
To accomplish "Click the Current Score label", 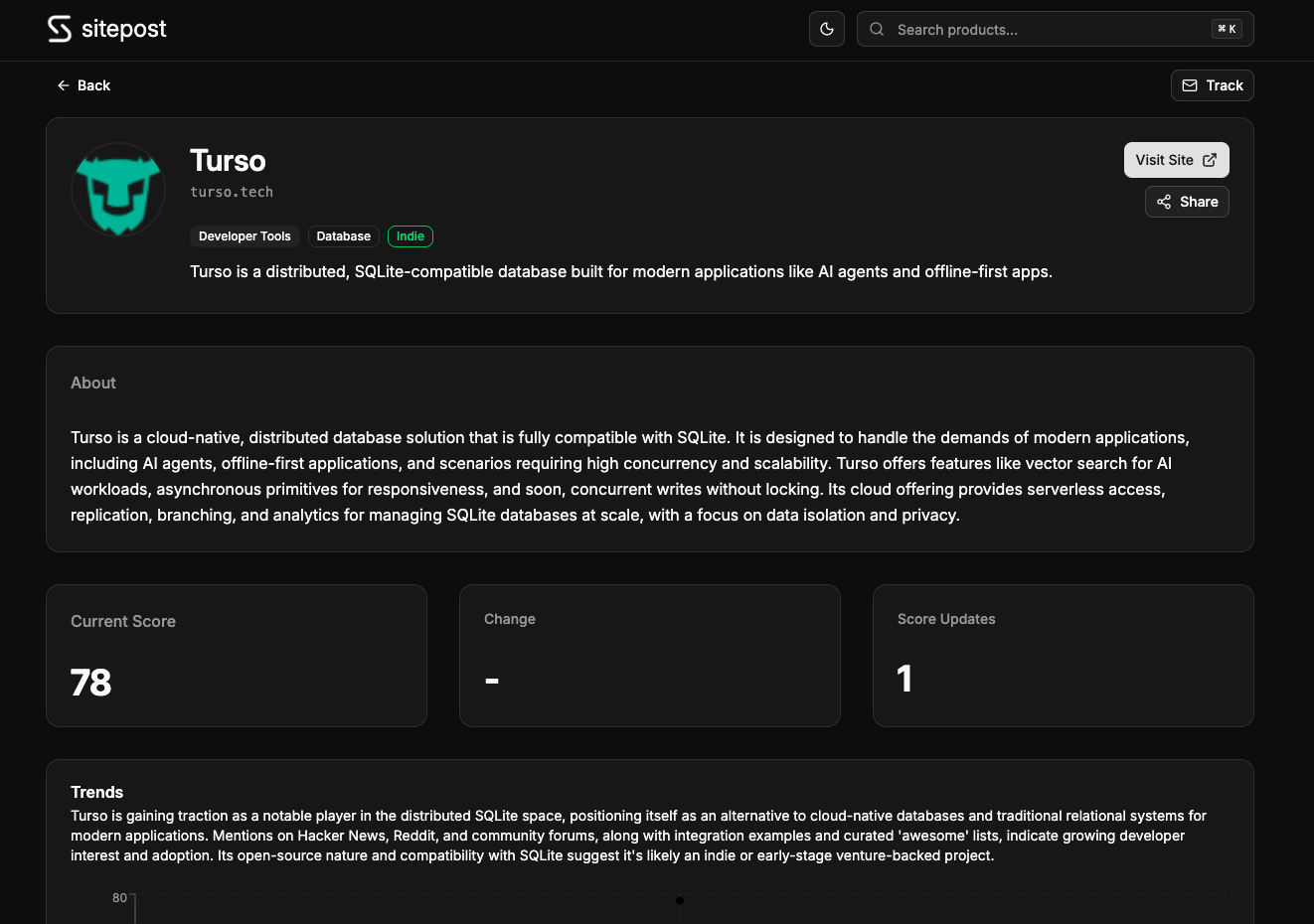I will click(x=123, y=621).
